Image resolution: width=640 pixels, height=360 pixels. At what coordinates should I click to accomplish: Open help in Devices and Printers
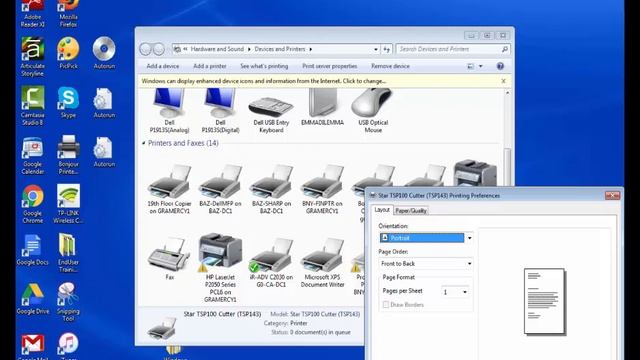point(500,66)
